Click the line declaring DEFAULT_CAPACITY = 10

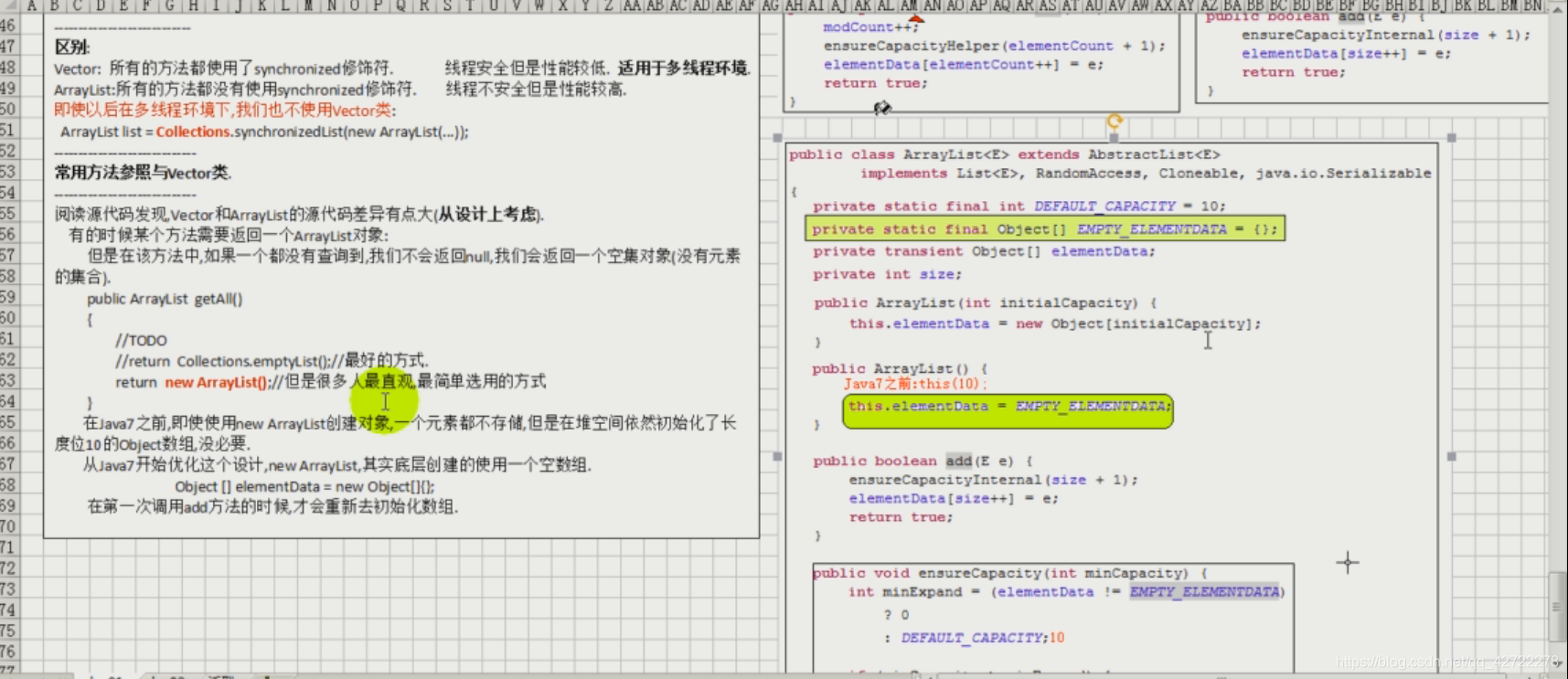click(1019, 207)
